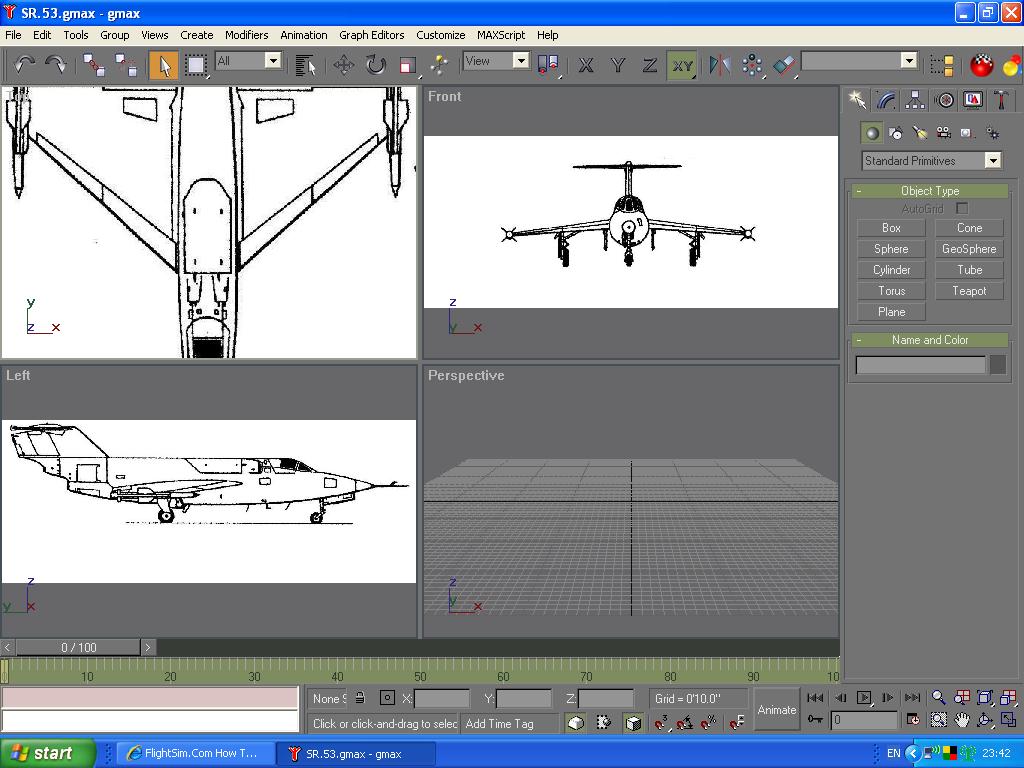This screenshot has width=1024, height=768.
Task: Click the Zoom magnifier viewport tool
Action: click(938, 698)
